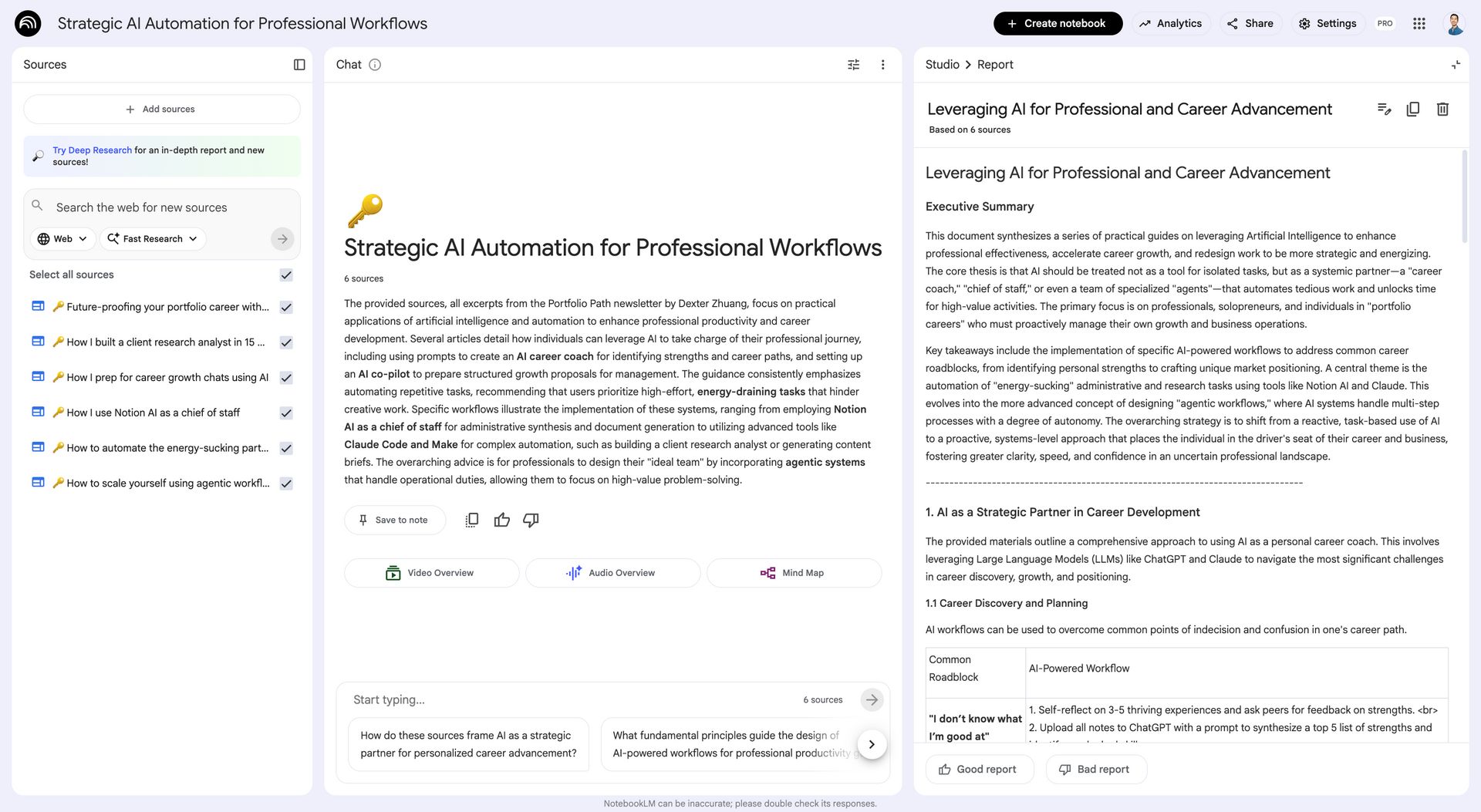
Task: Click the source icon for Future-proofing your portfolio
Action: point(38,306)
